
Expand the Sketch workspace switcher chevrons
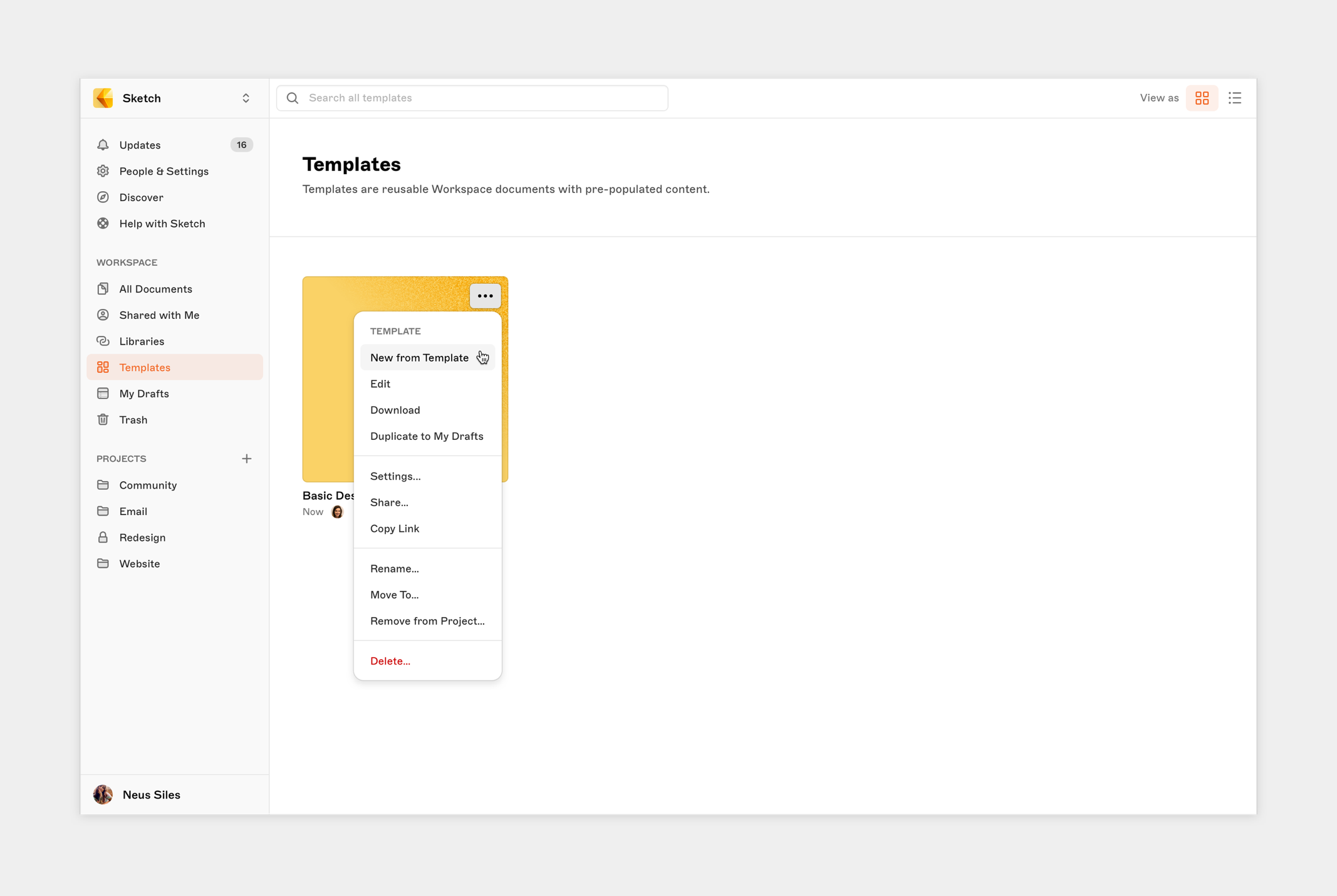click(x=246, y=98)
